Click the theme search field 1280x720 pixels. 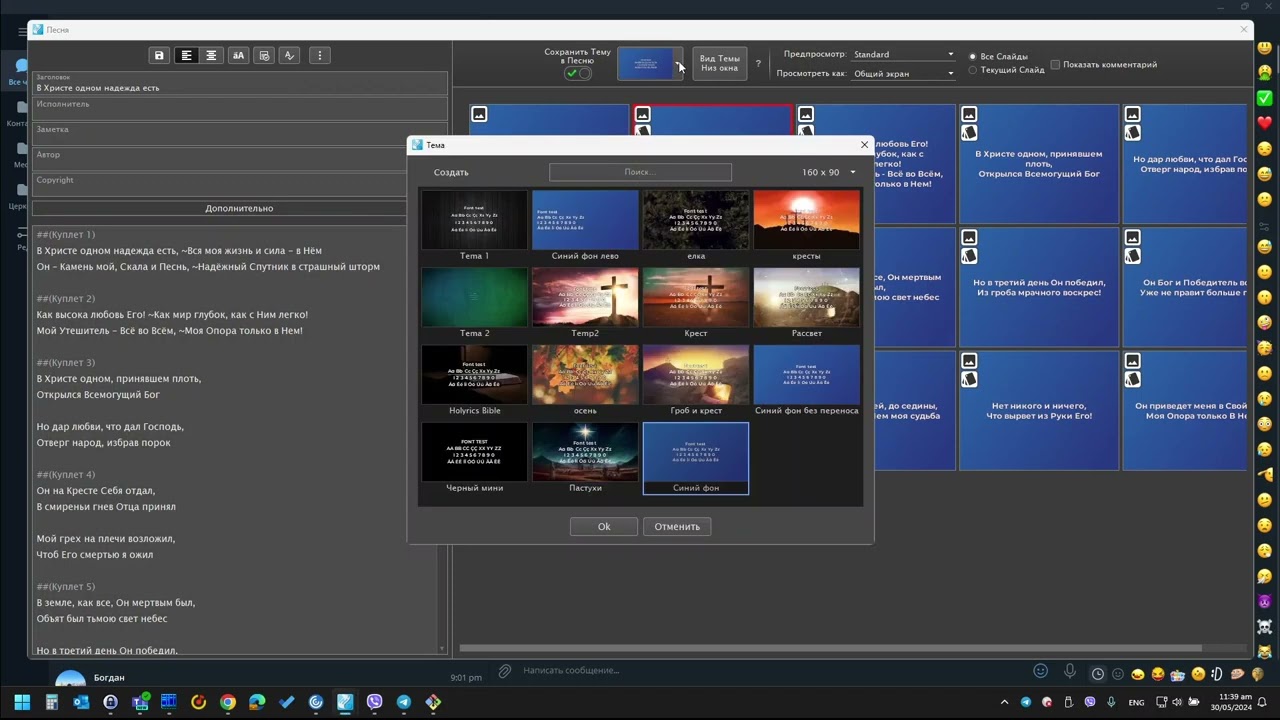click(640, 172)
